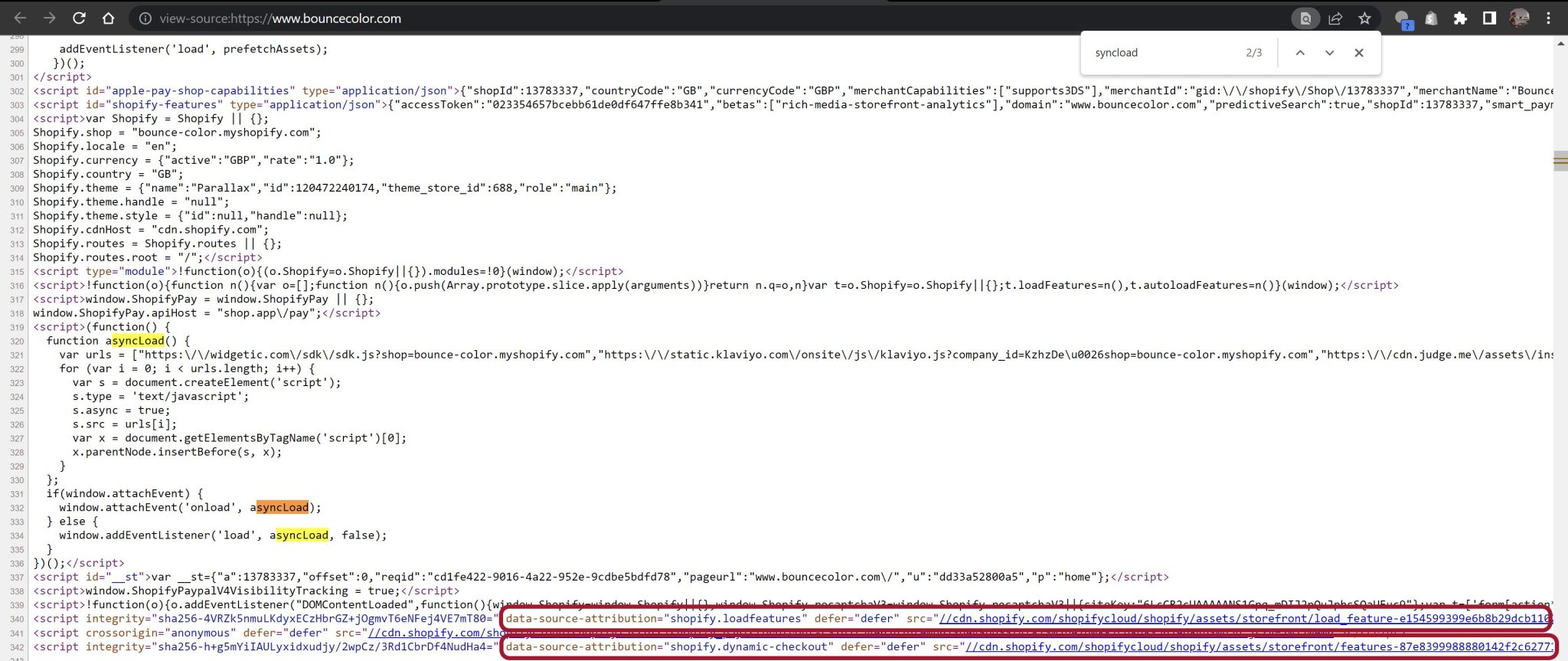Screen dimensions: 1568x661
Task: Click 'Shopify.theme.handle = "null"' line
Action: coord(131,201)
